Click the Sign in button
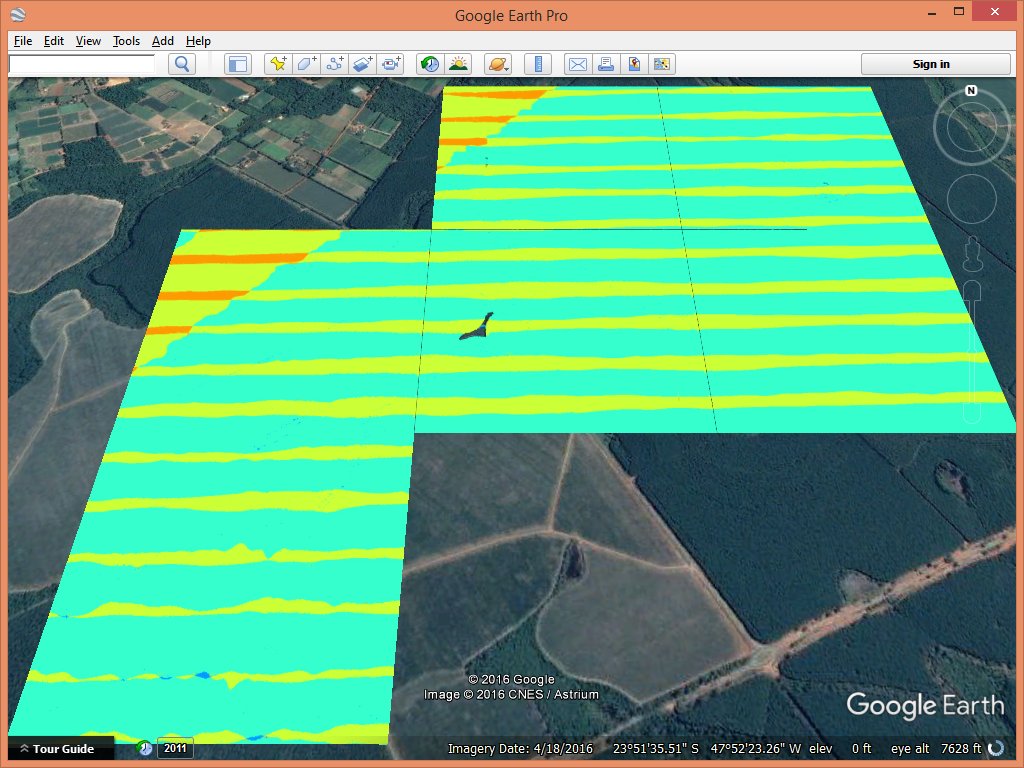The image size is (1024, 768). [930, 64]
